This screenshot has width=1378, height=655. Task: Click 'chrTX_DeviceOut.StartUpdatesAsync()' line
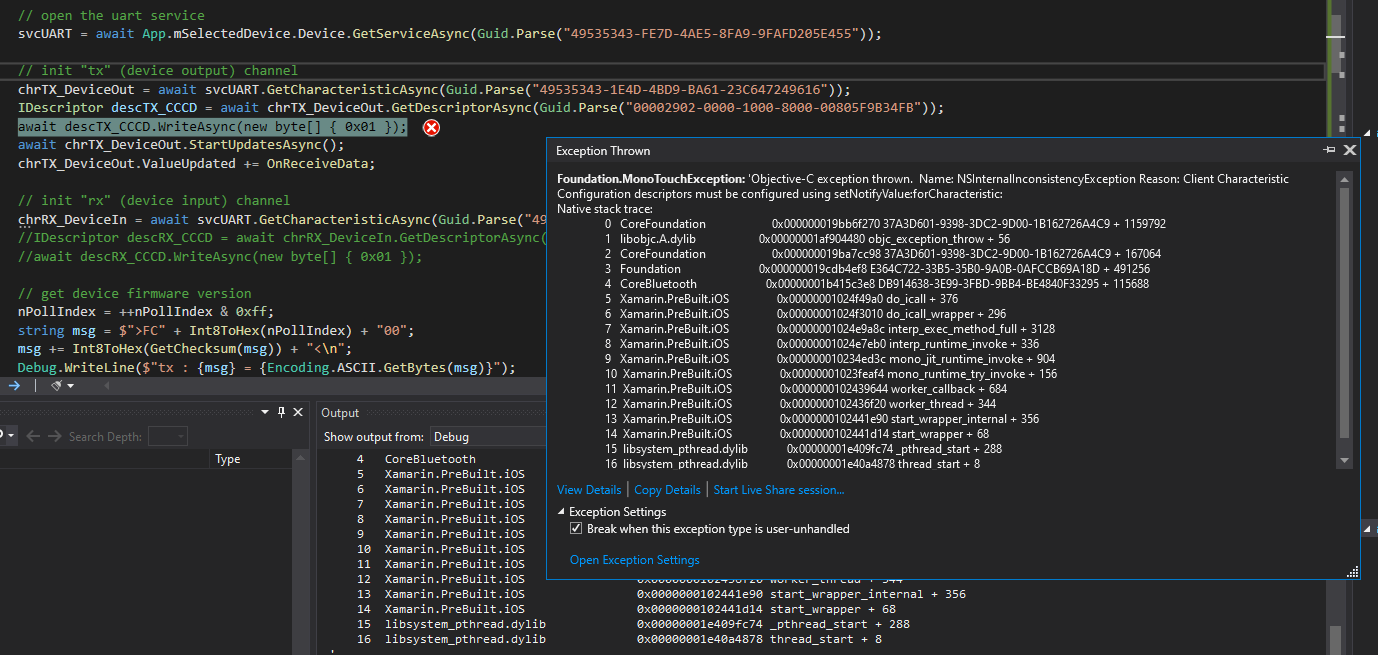[x=181, y=145]
